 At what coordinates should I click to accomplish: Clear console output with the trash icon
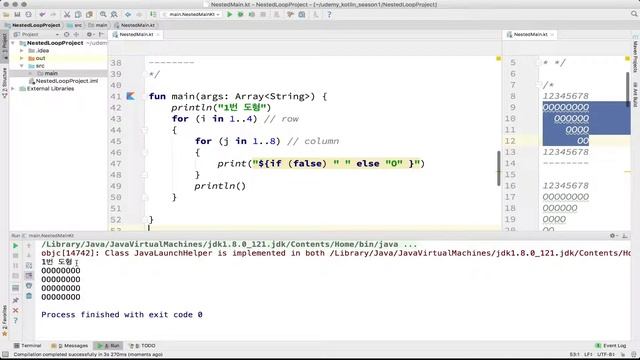[x=29, y=296]
